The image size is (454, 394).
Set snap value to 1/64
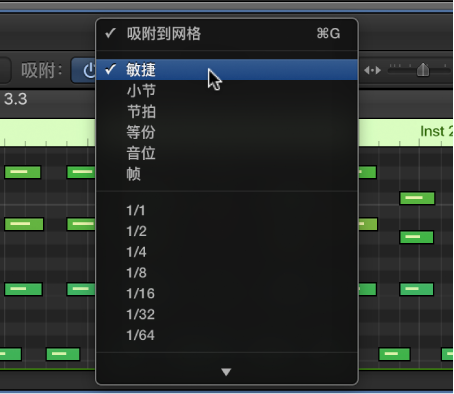point(227,335)
